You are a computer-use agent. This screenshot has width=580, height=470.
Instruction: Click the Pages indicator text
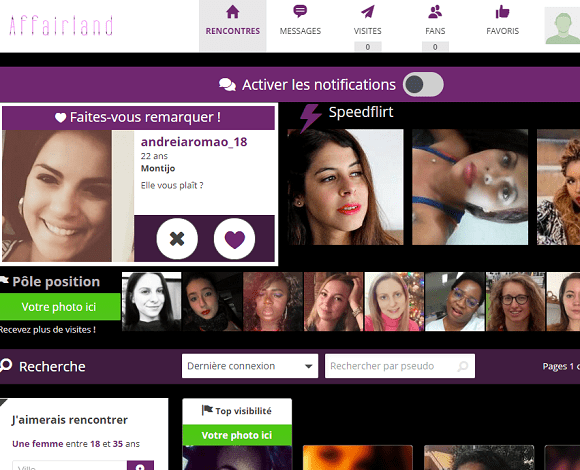[561, 366]
